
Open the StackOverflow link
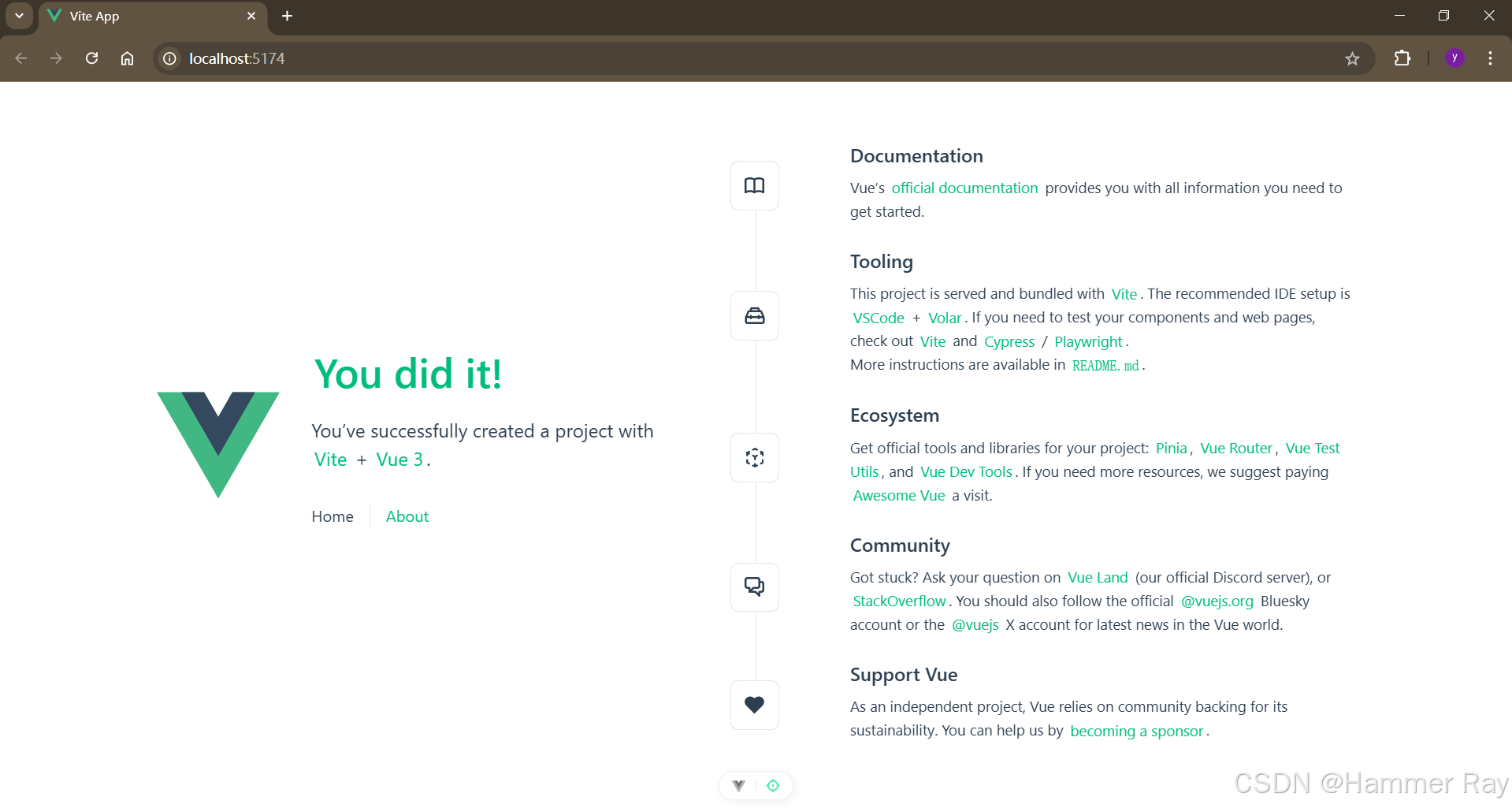899,601
